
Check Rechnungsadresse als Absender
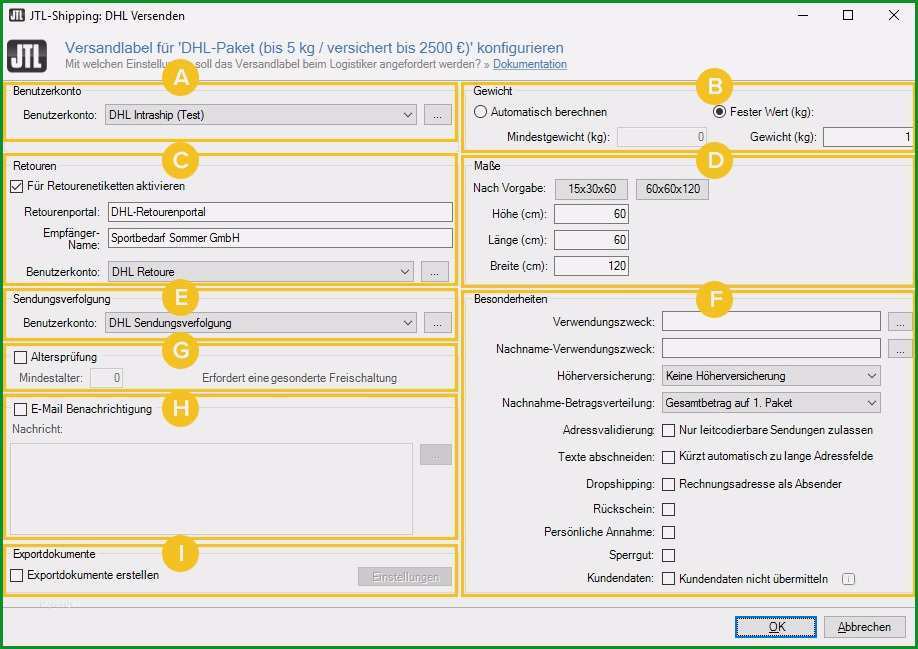tap(668, 485)
